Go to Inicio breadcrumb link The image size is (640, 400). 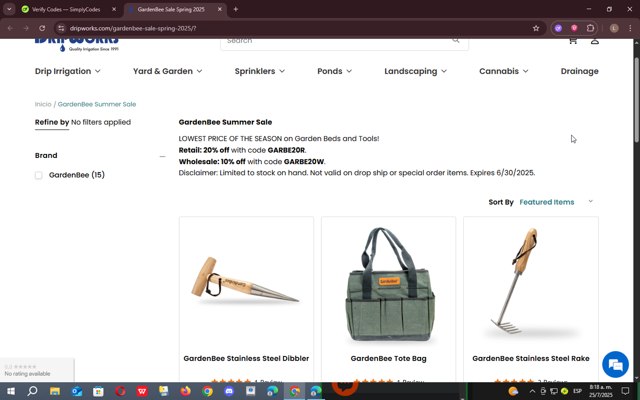click(x=43, y=104)
